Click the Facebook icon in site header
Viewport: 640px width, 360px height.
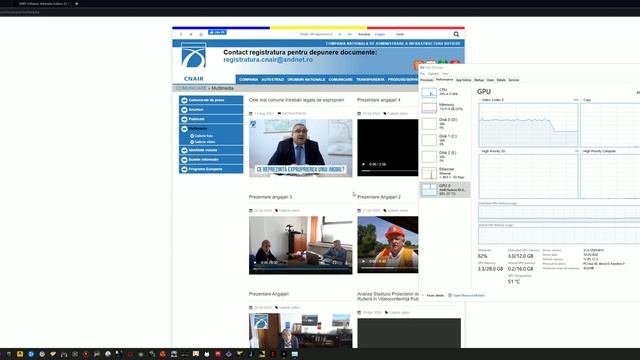click(x=181, y=34)
